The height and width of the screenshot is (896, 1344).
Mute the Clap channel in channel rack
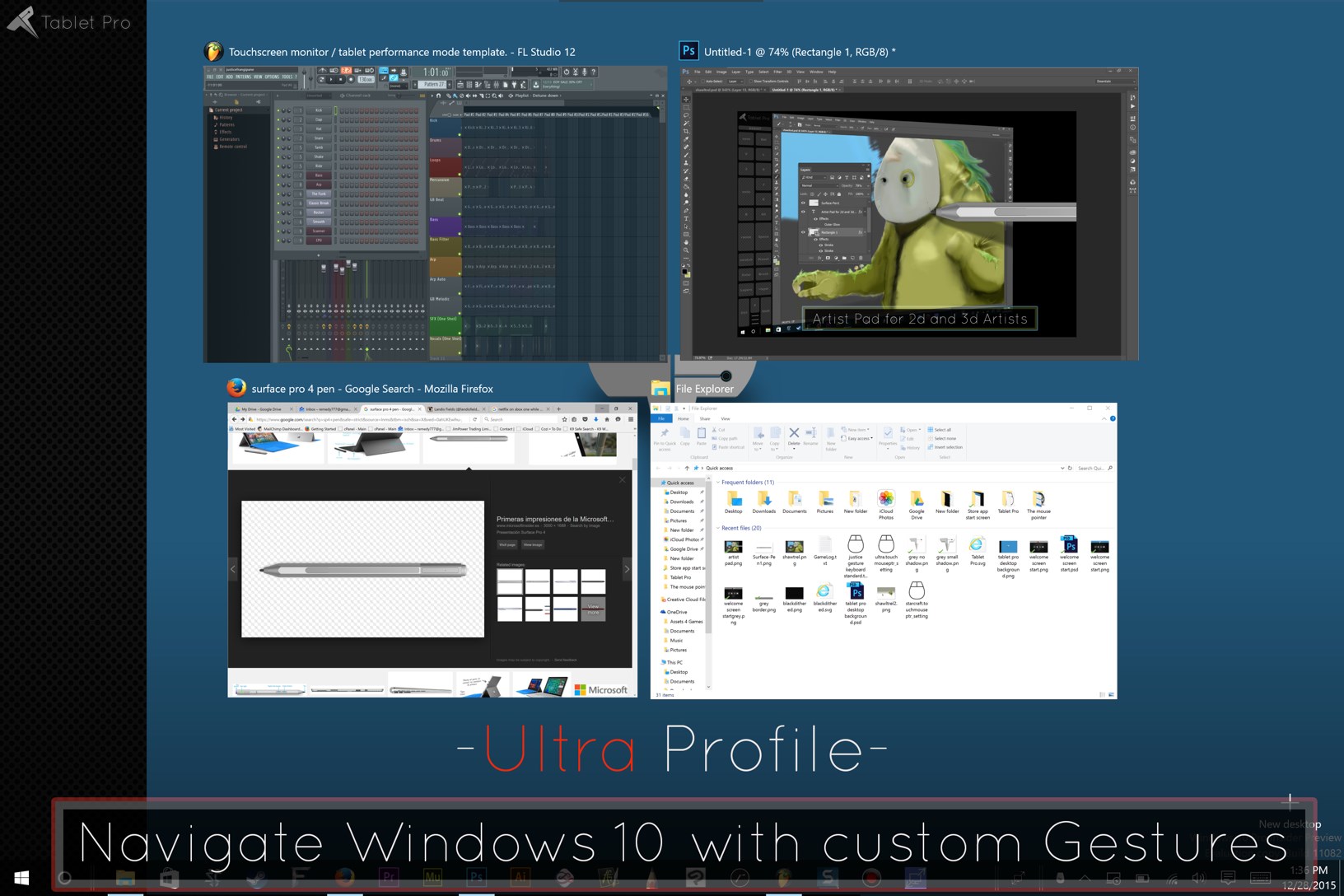[278, 119]
